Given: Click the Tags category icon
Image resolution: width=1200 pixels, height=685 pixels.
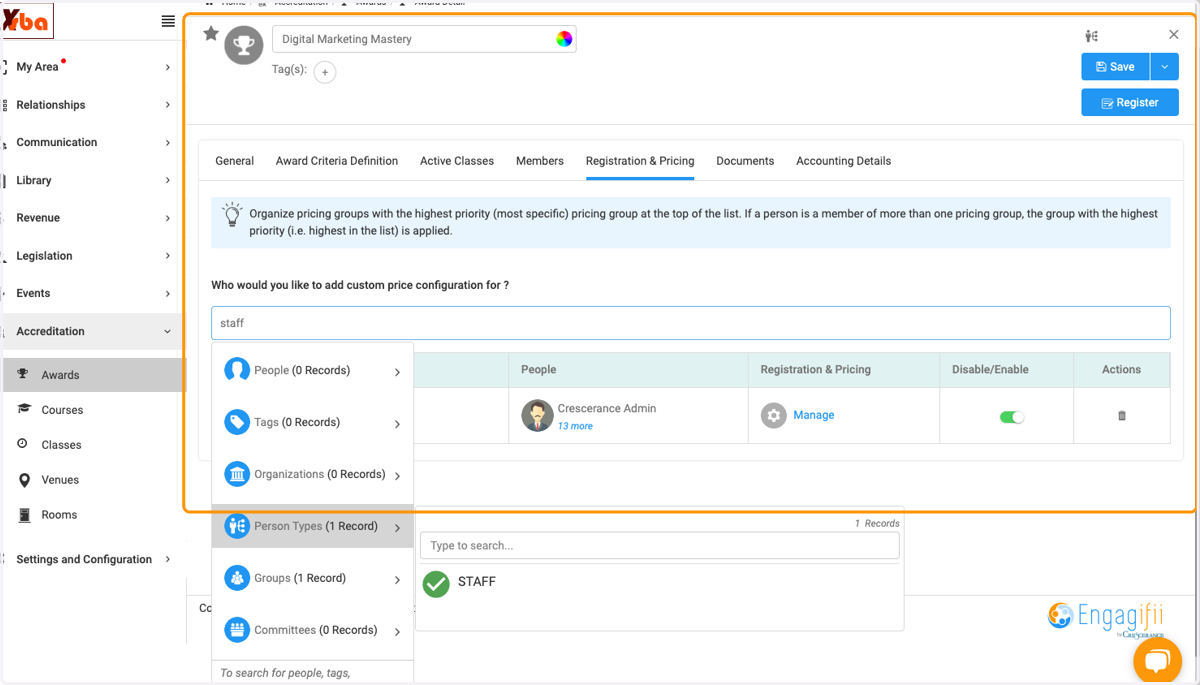Looking at the screenshot, I should [x=237, y=422].
